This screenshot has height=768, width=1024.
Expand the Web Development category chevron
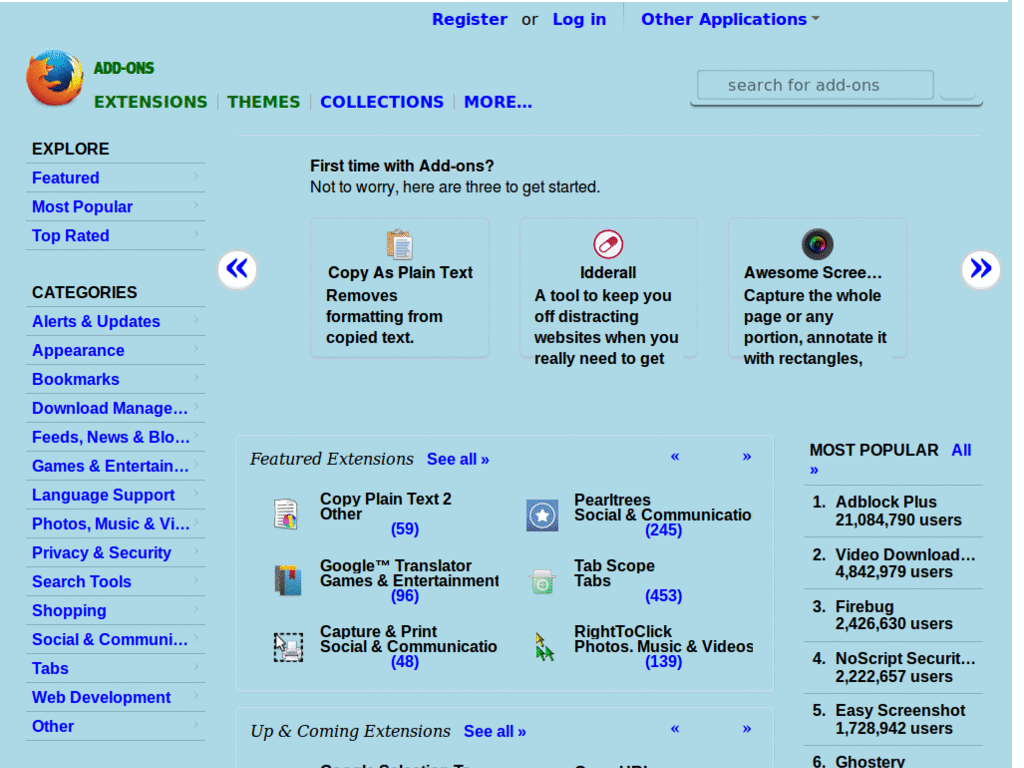pyautogui.click(x=198, y=697)
